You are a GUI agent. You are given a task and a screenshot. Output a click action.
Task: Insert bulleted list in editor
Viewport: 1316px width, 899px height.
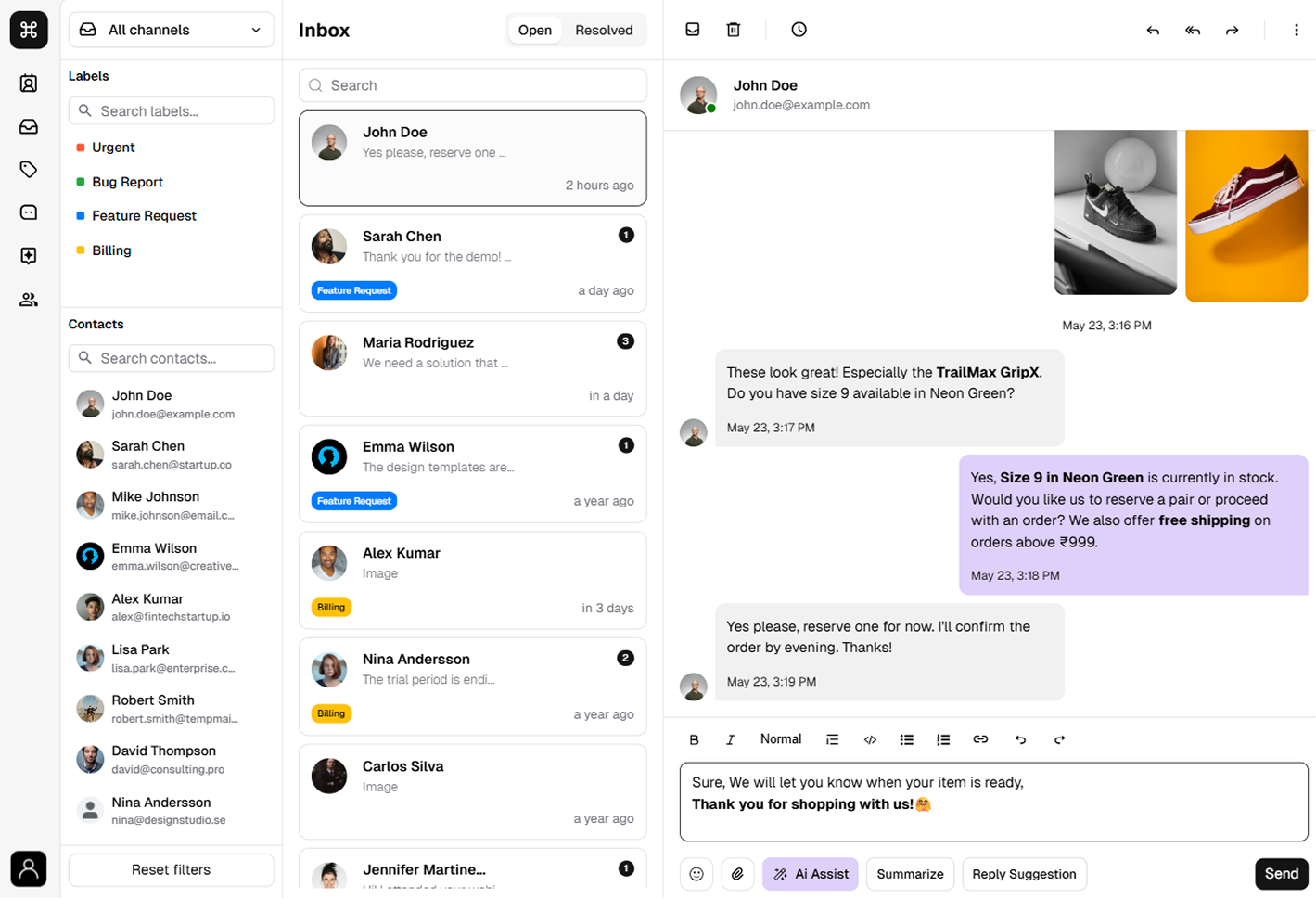coord(907,739)
